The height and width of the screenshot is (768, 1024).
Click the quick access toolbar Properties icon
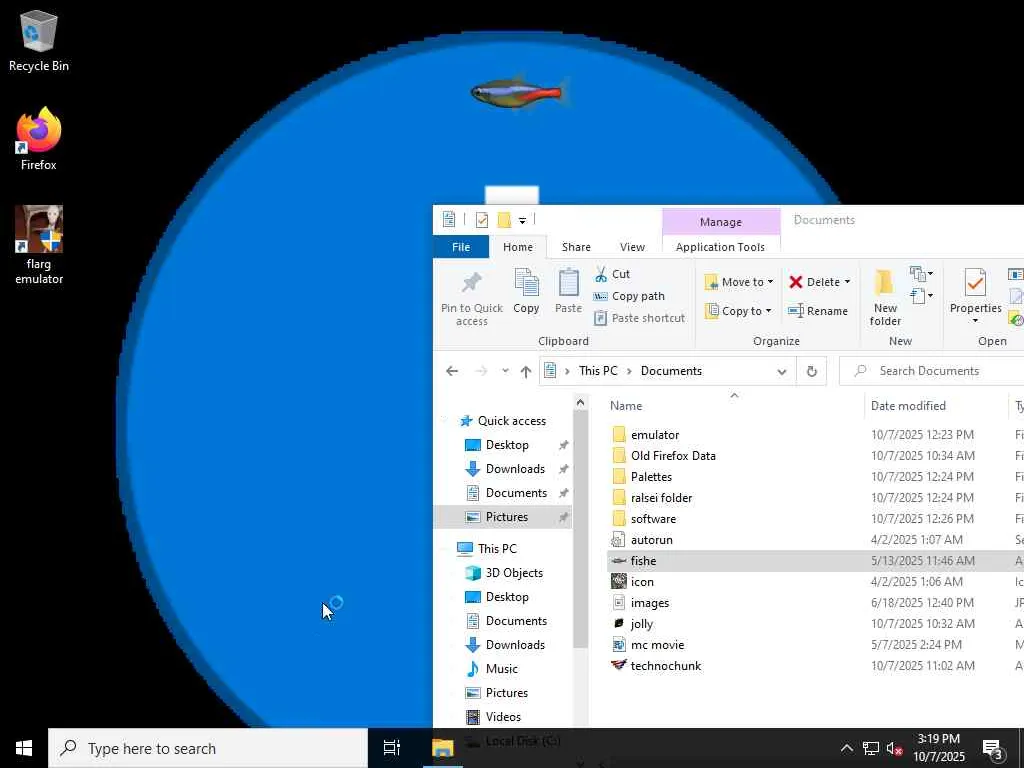tap(481, 220)
